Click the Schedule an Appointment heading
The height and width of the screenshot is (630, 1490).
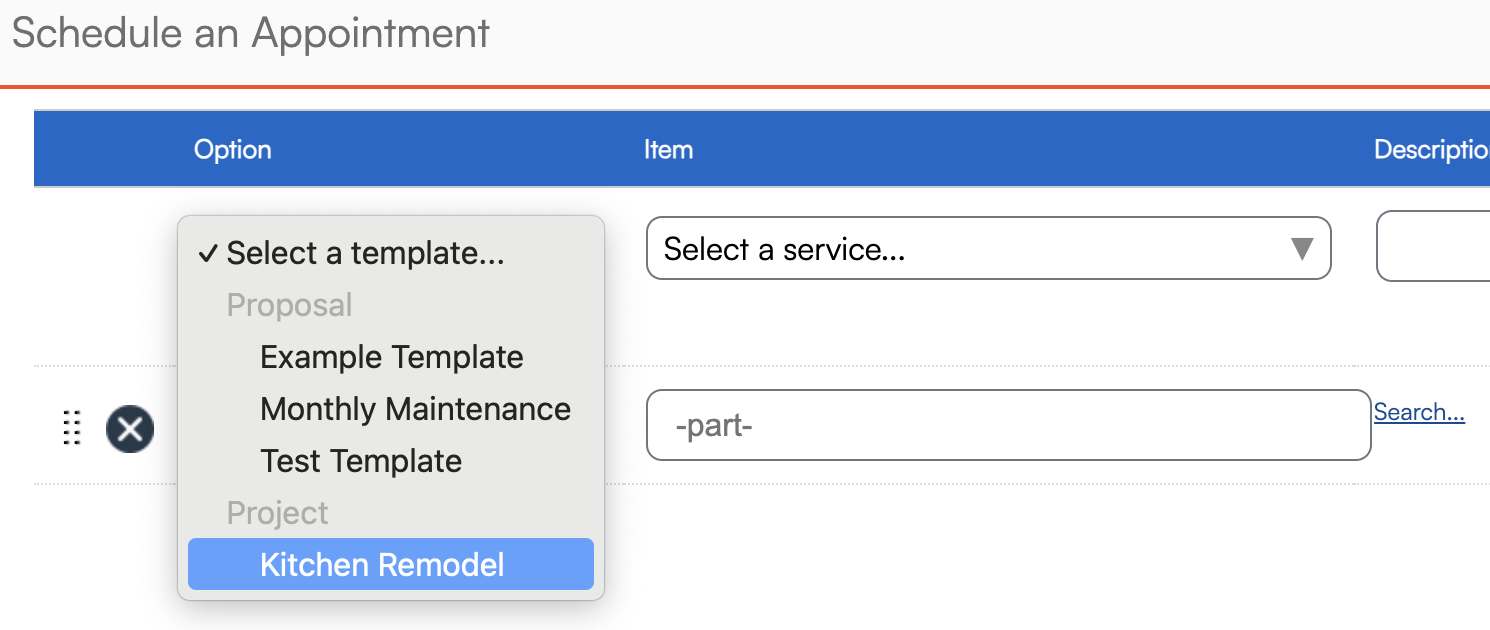point(251,33)
